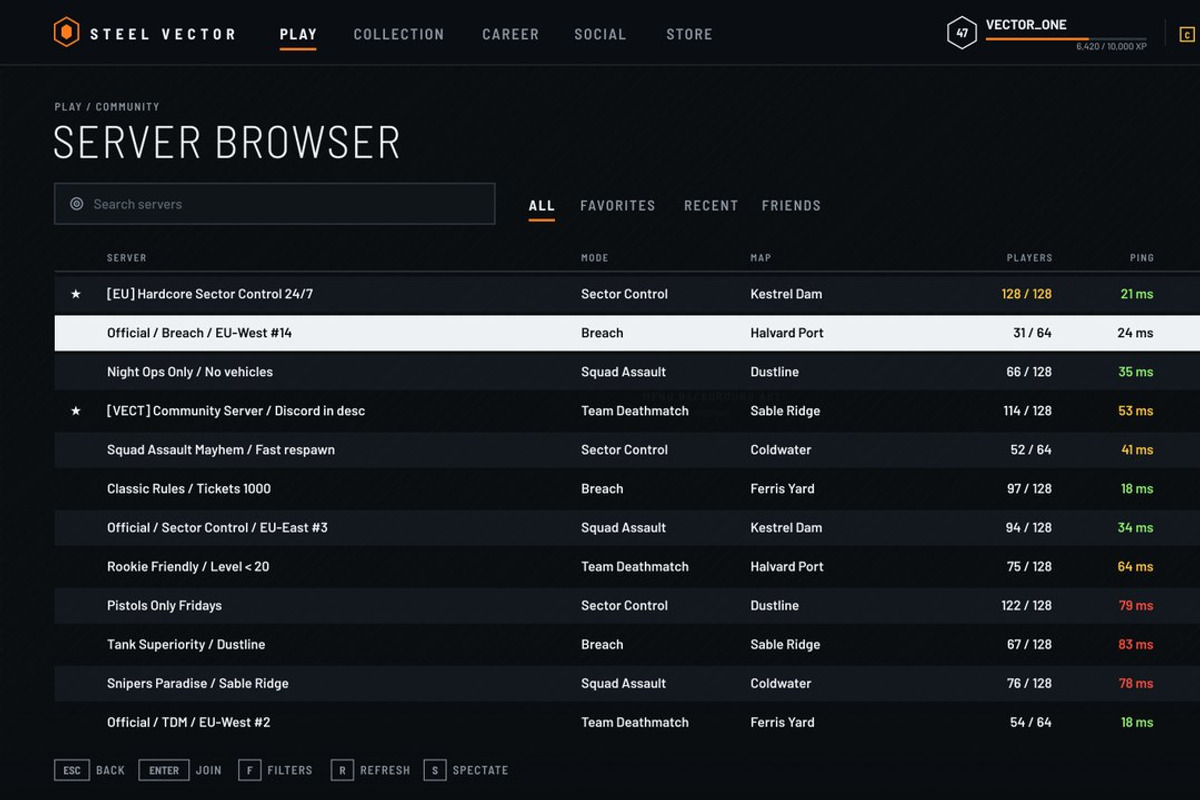Focus the Search servers input field
The image size is (1200, 800).
(275, 204)
